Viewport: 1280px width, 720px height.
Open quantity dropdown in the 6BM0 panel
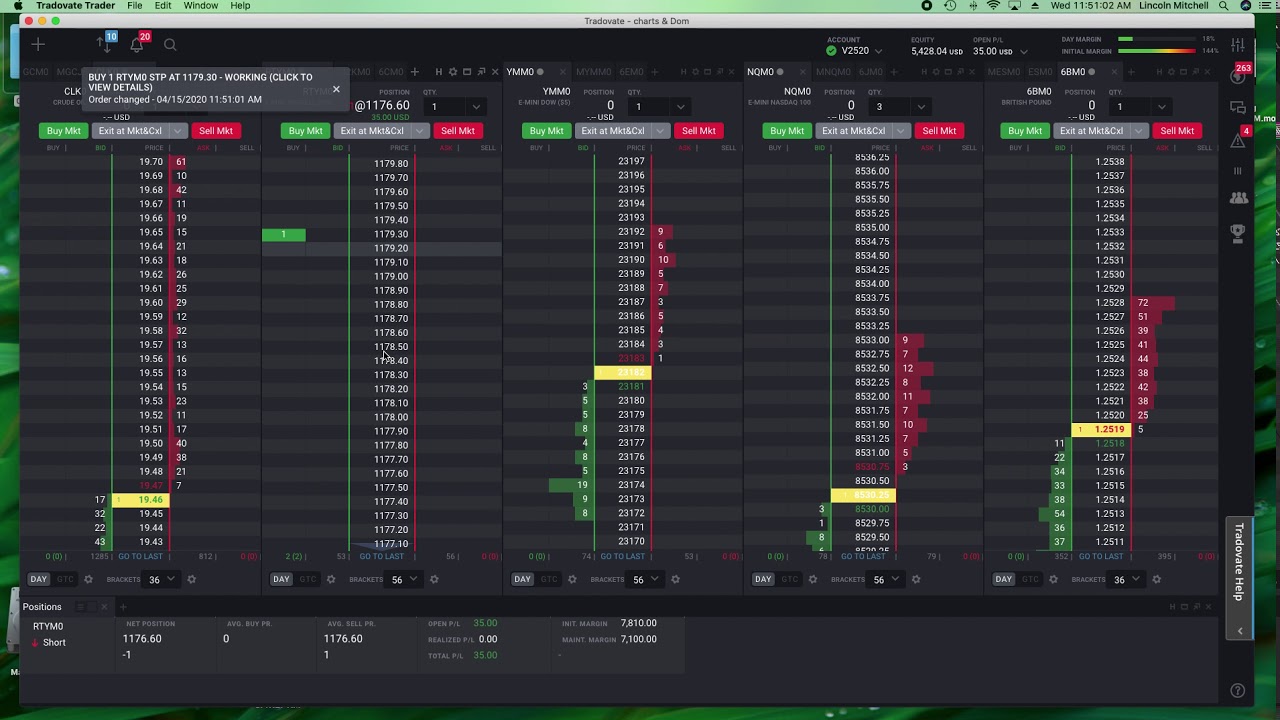coord(1161,106)
